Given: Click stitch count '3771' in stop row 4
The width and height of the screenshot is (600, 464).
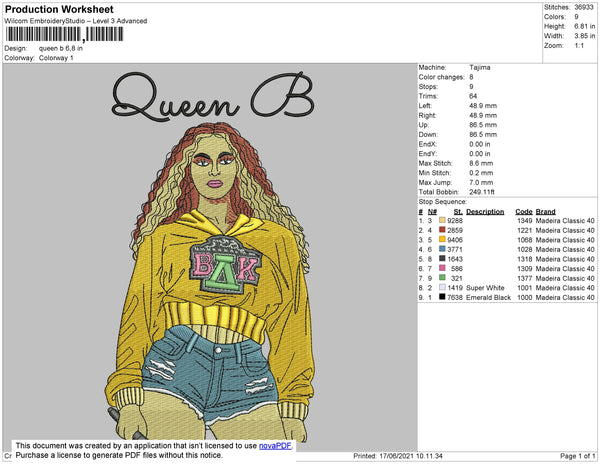Looking at the screenshot, I should click(x=455, y=249).
